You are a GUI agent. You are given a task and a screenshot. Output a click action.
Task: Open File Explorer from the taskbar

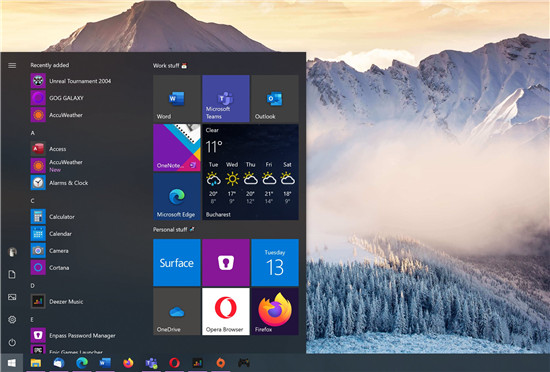tap(36, 363)
